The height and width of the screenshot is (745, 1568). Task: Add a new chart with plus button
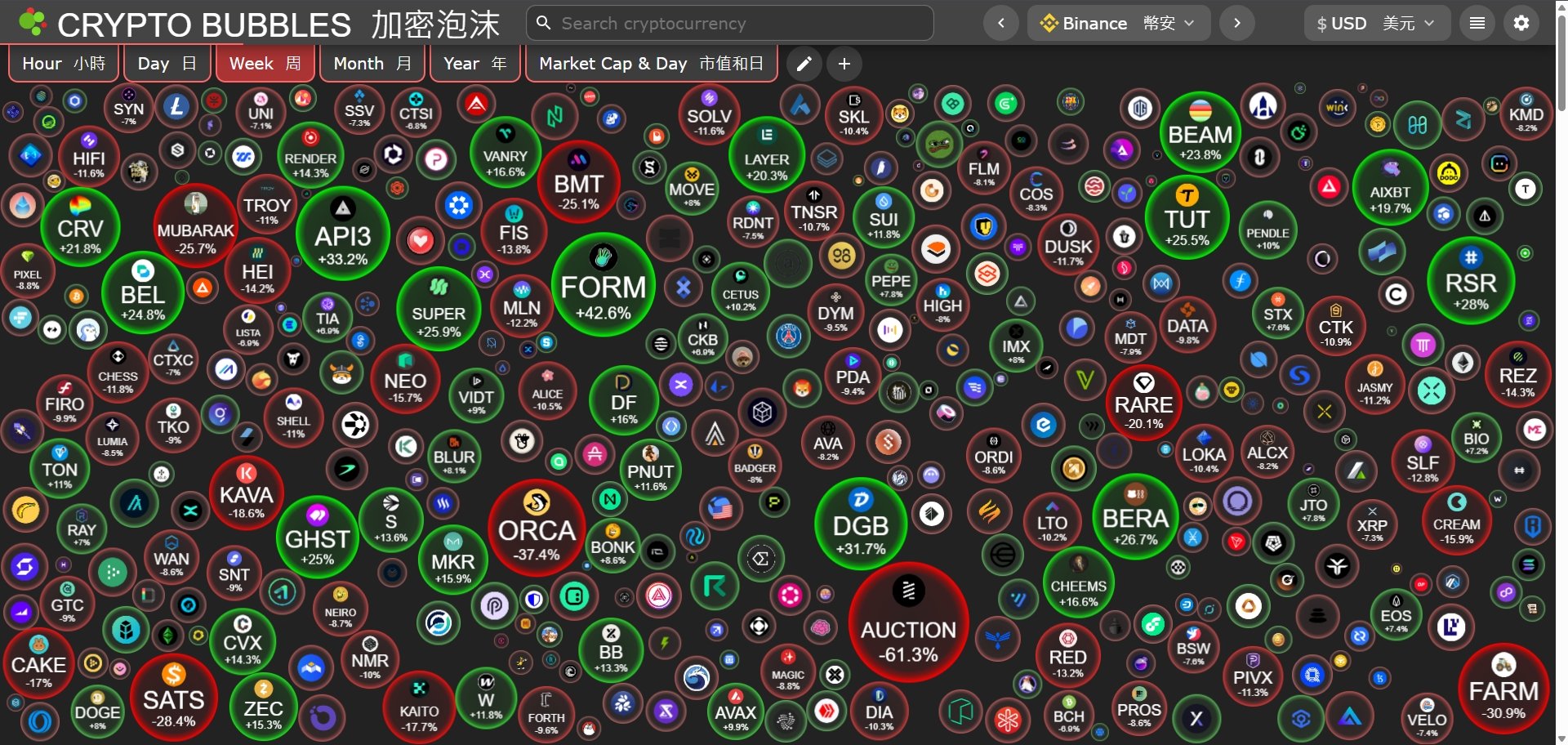click(x=844, y=64)
